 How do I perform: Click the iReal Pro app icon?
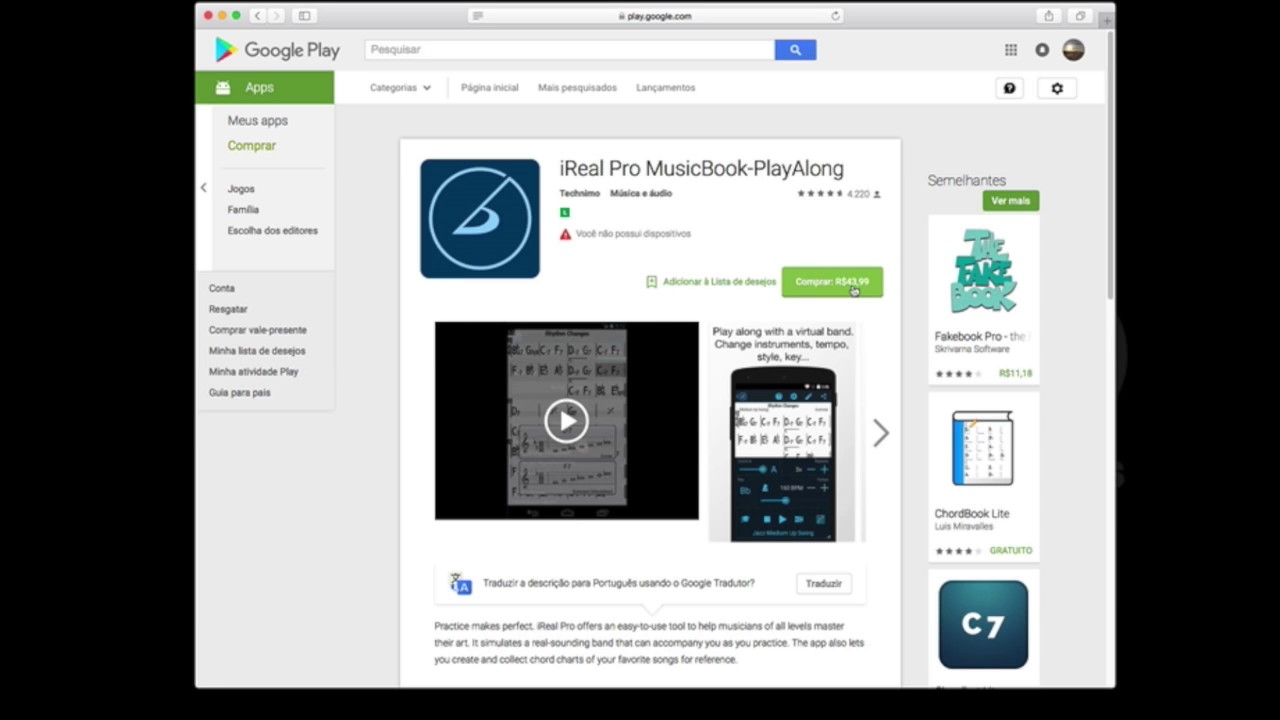pos(480,218)
